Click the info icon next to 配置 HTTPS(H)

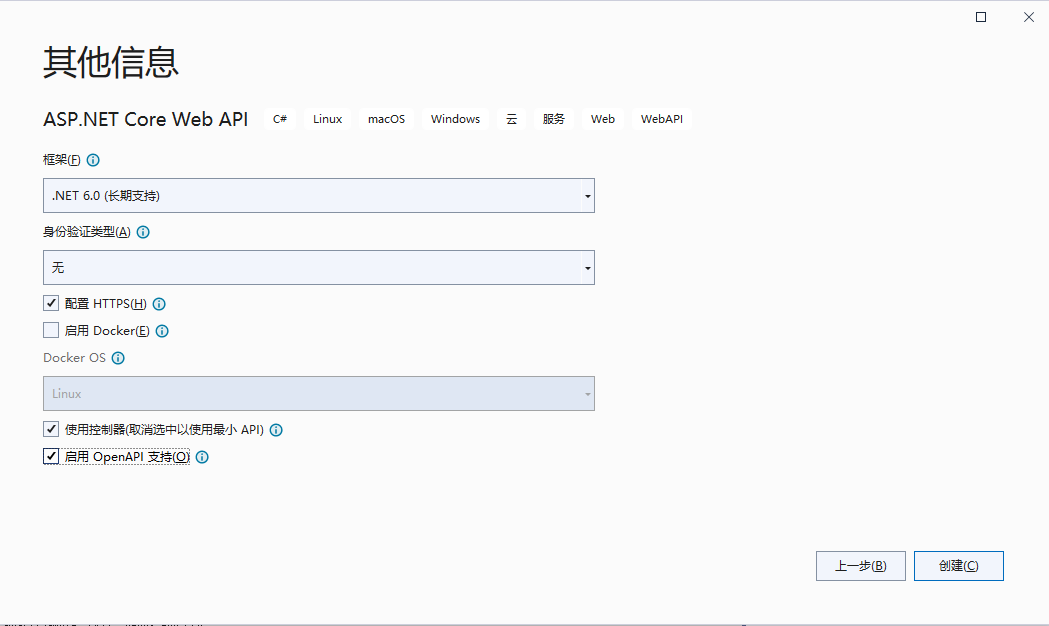coord(159,304)
